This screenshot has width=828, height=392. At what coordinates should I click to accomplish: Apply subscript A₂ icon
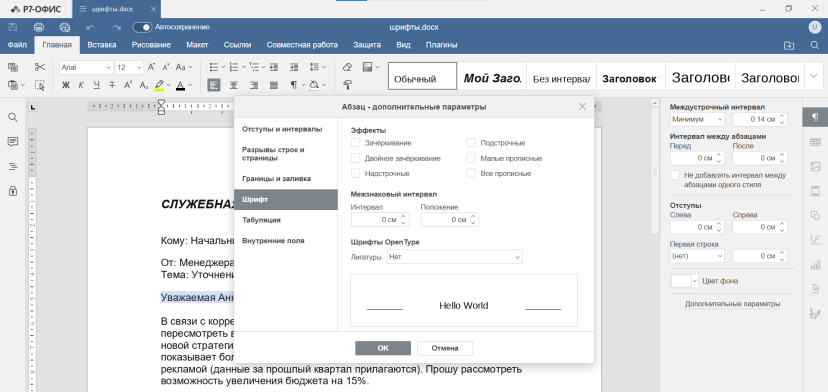click(144, 85)
